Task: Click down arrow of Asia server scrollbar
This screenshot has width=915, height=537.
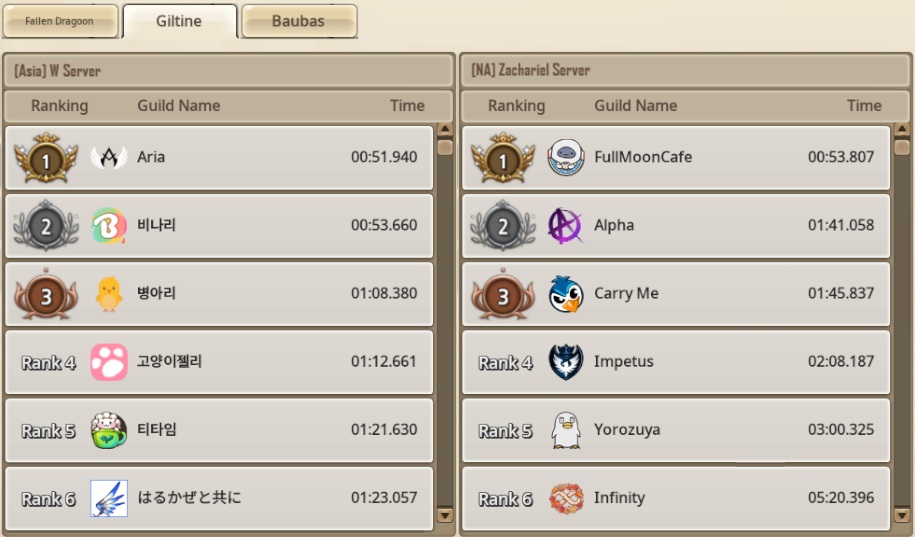Action: pyautogui.click(x=445, y=515)
